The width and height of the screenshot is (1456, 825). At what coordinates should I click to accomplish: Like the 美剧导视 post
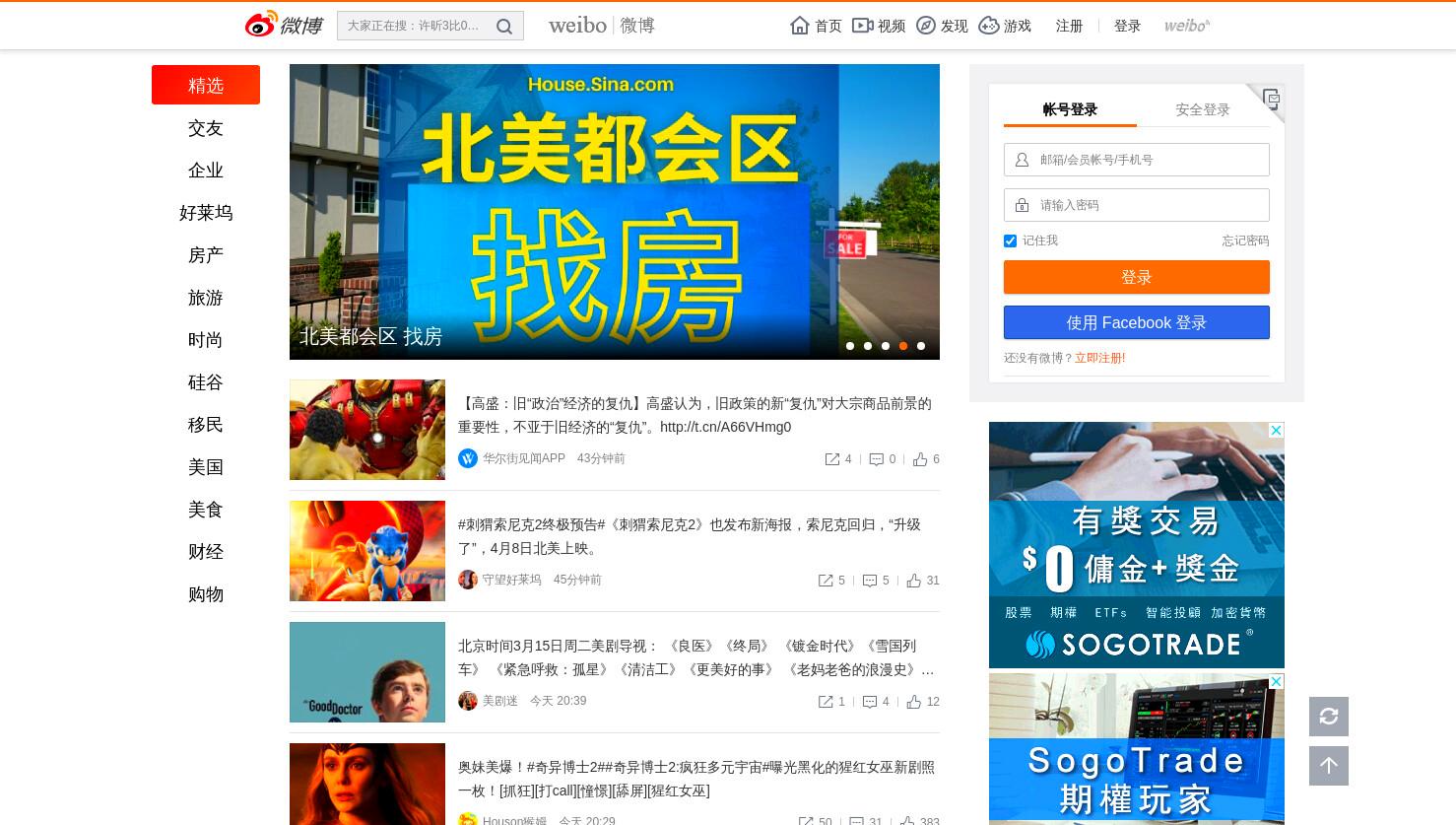[x=914, y=702]
